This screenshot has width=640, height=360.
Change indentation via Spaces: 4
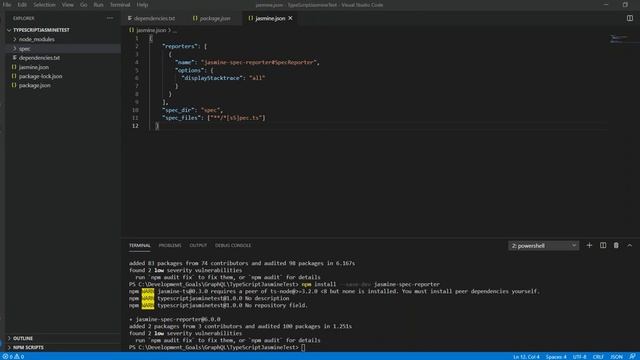coord(556,357)
